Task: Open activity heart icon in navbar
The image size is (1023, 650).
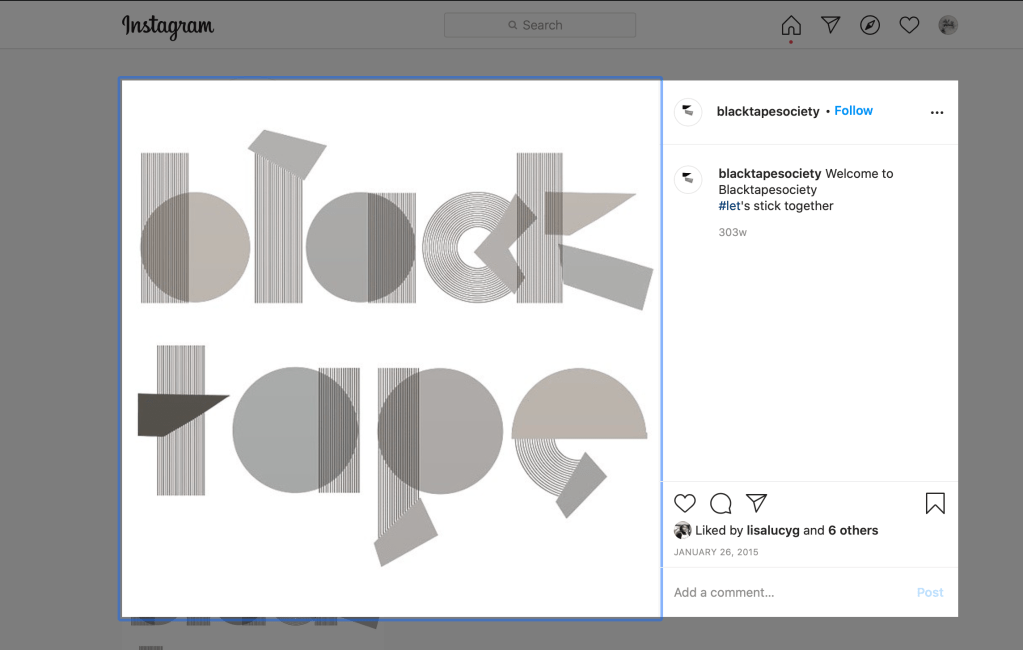Action: (909, 26)
